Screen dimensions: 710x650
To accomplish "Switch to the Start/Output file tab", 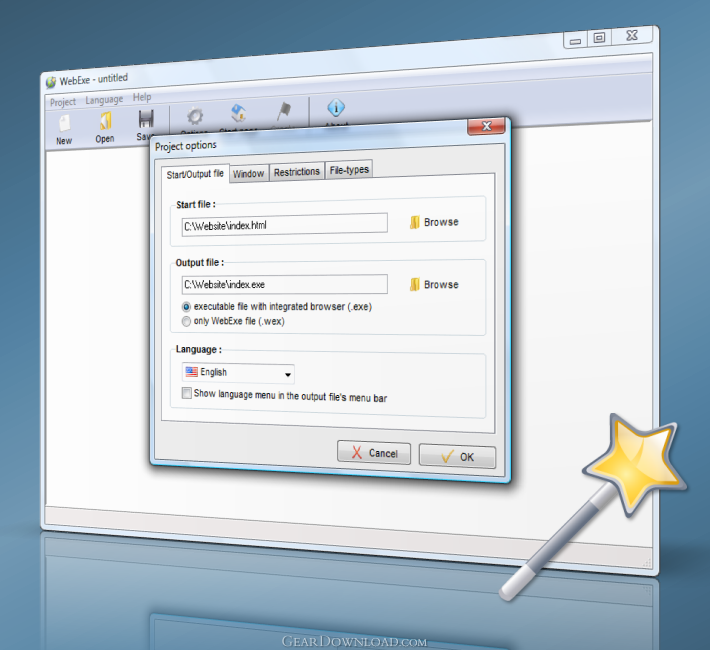I will click(195, 174).
